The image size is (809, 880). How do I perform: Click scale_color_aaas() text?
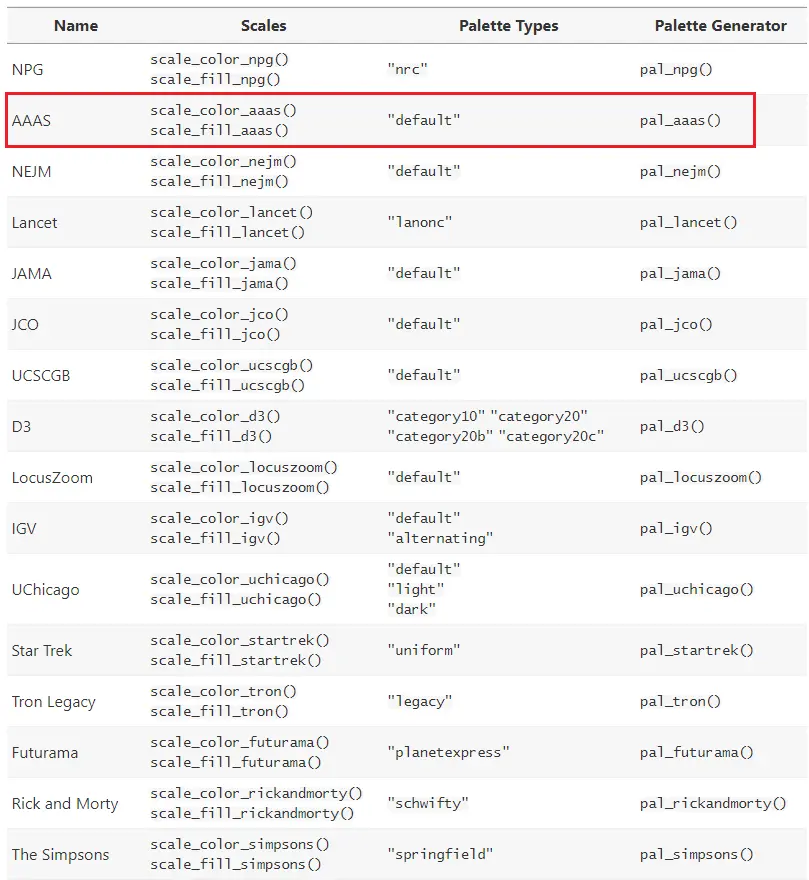[223, 111]
